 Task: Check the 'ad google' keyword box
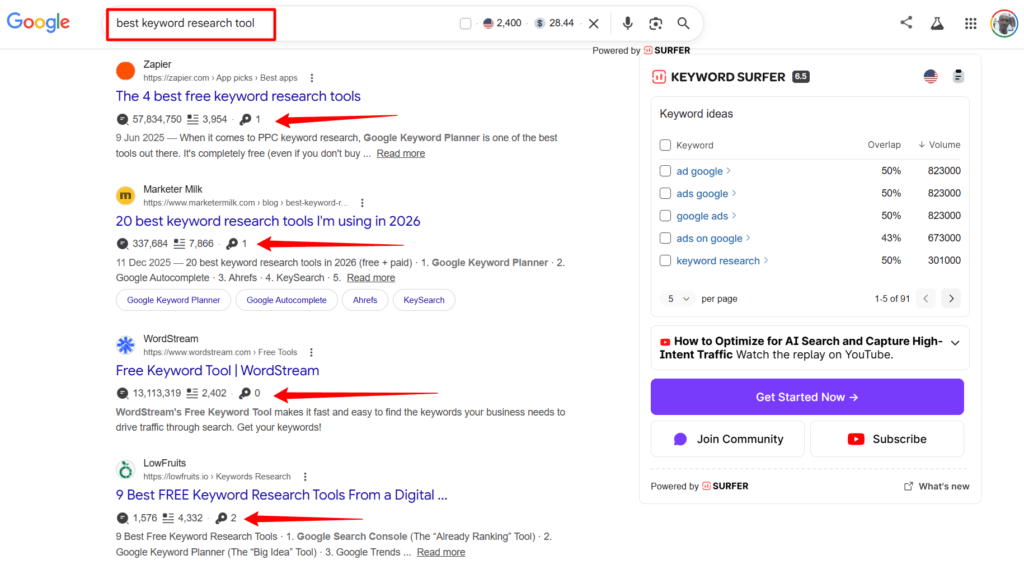(x=665, y=171)
